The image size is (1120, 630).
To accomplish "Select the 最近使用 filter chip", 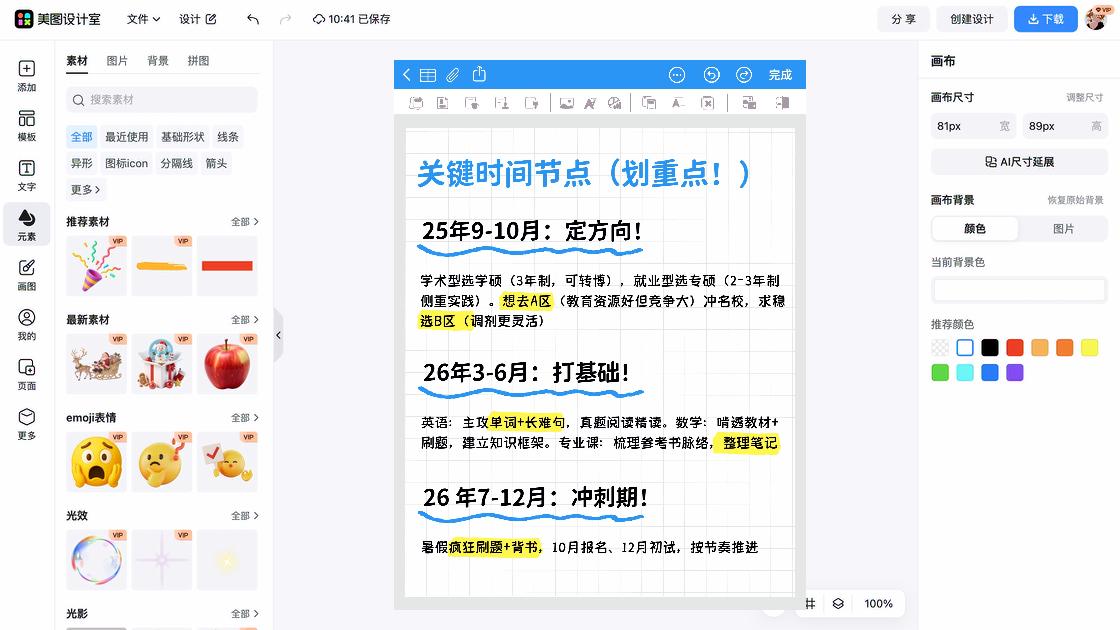I will point(126,136).
